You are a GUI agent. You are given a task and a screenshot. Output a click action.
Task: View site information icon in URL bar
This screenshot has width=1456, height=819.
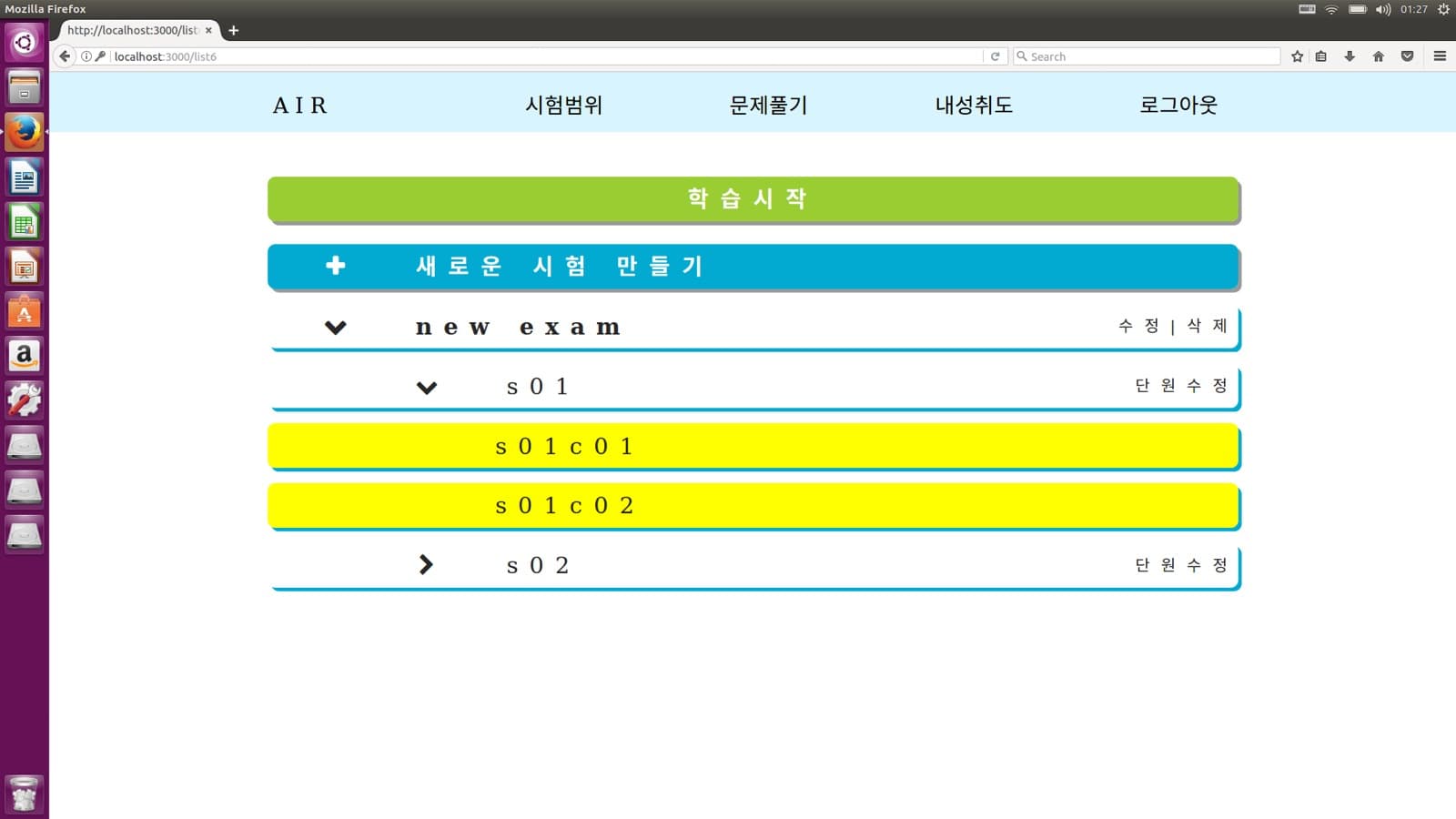(86, 56)
